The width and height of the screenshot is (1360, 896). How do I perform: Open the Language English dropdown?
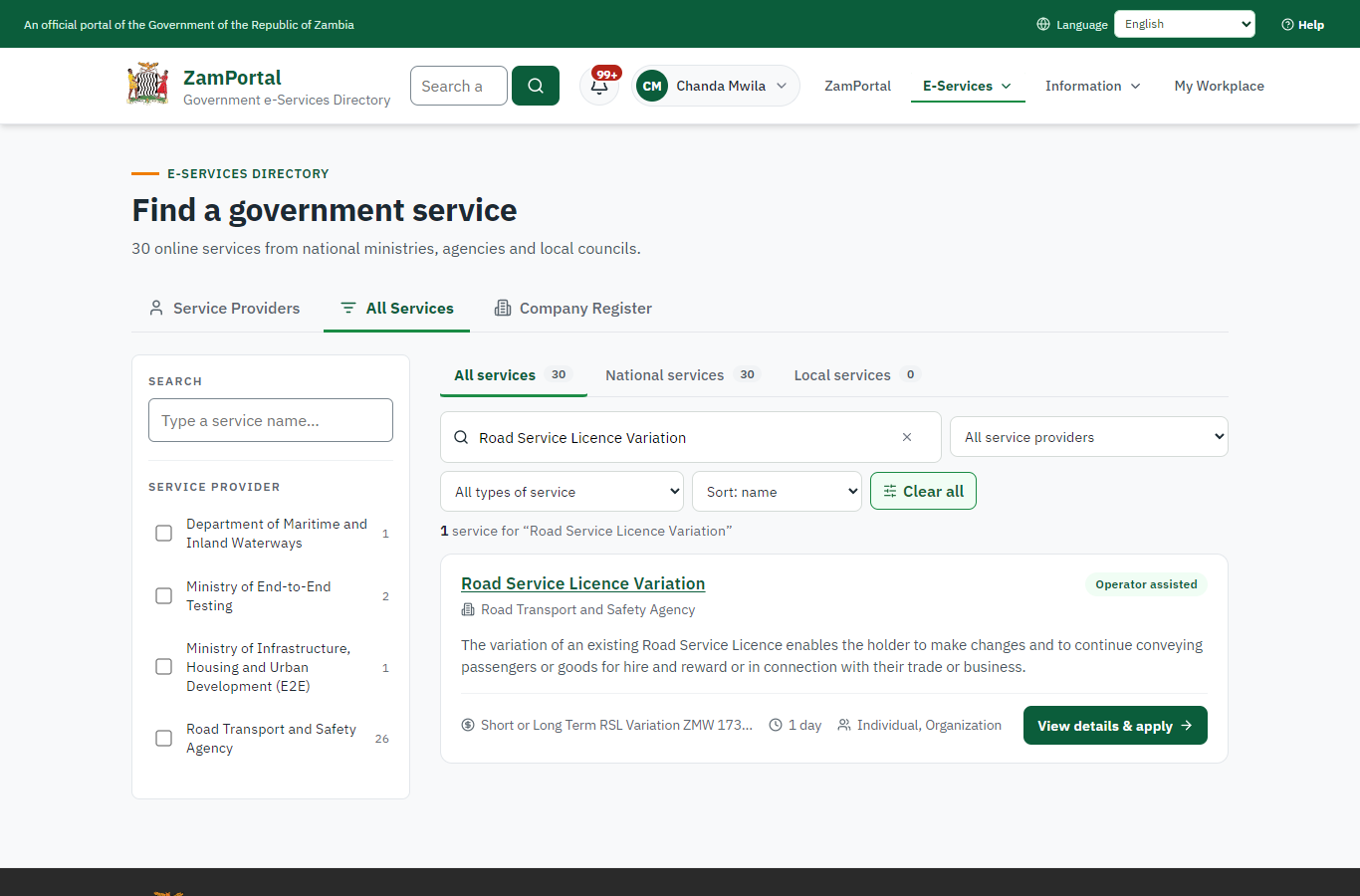pos(1185,24)
